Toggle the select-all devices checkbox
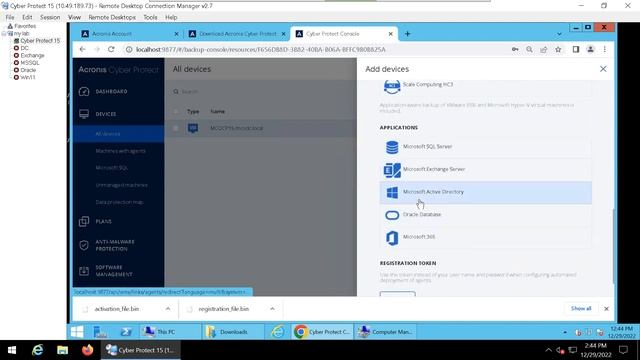640x360 pixels. tap(176, 111)
